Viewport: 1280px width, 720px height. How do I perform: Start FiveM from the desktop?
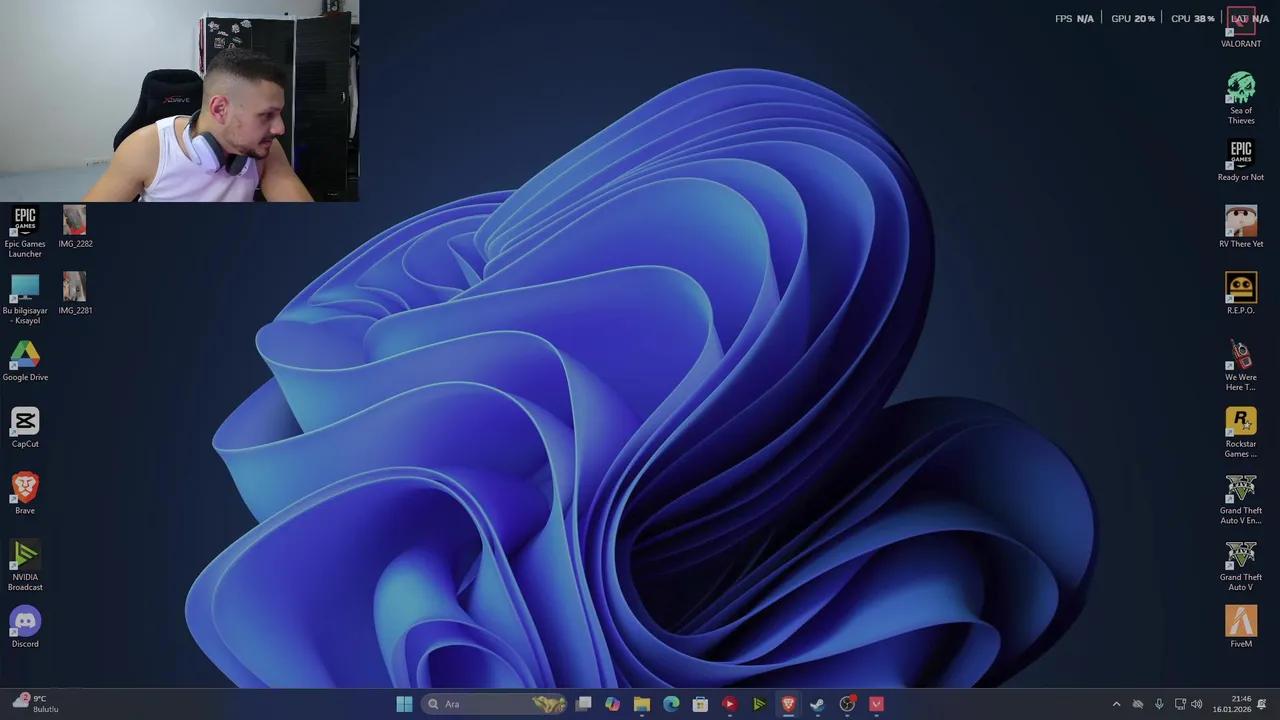click(1241, 622)
